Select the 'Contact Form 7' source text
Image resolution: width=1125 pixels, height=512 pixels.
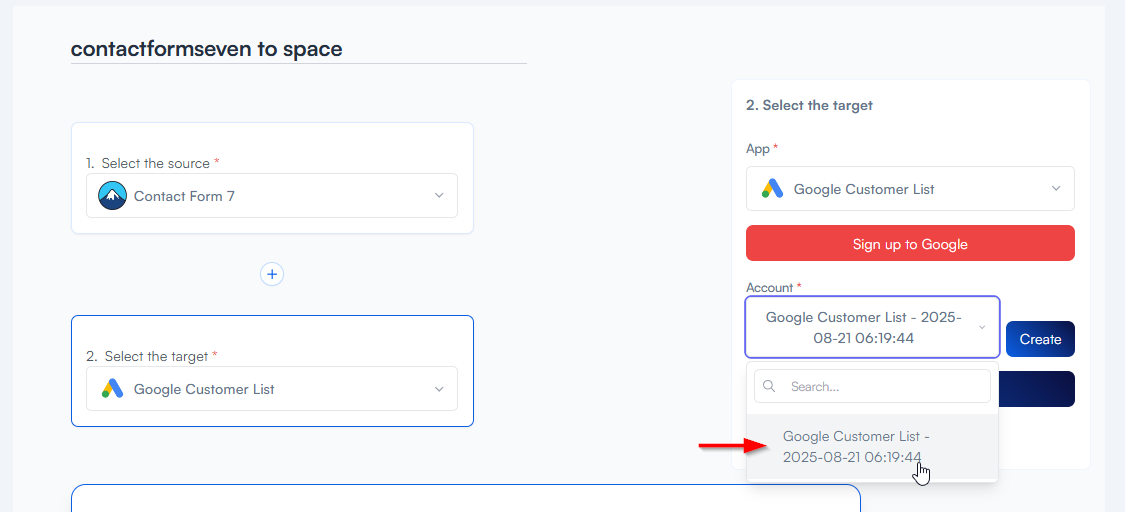[x=184, y=196]
